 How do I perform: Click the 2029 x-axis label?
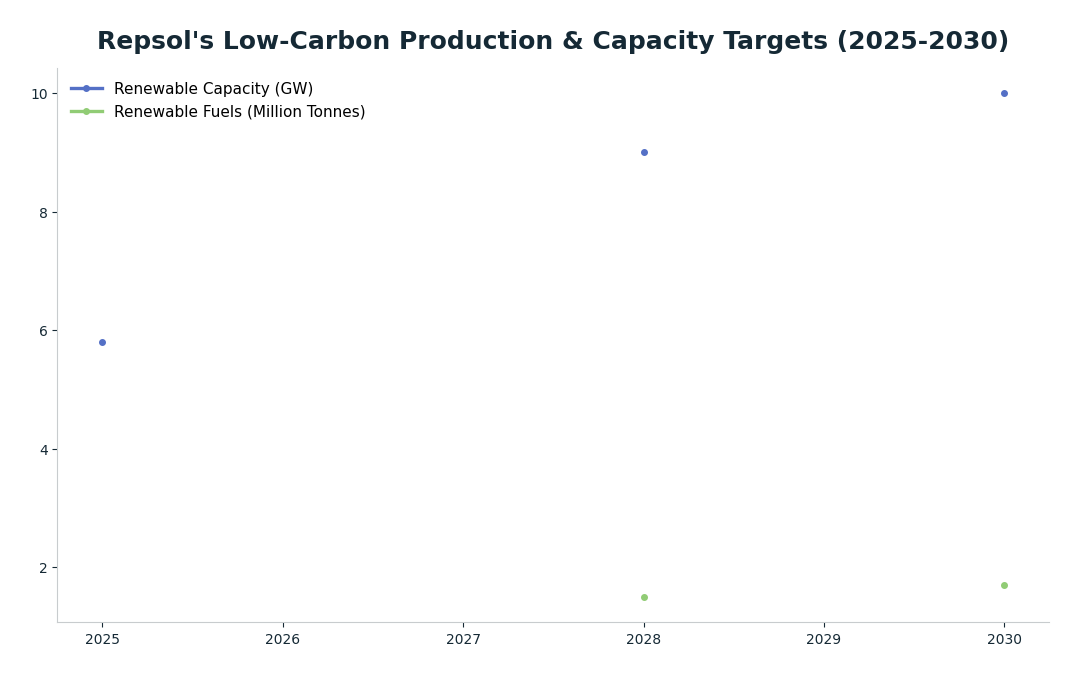pyautogui.click(x=824, y=640)
